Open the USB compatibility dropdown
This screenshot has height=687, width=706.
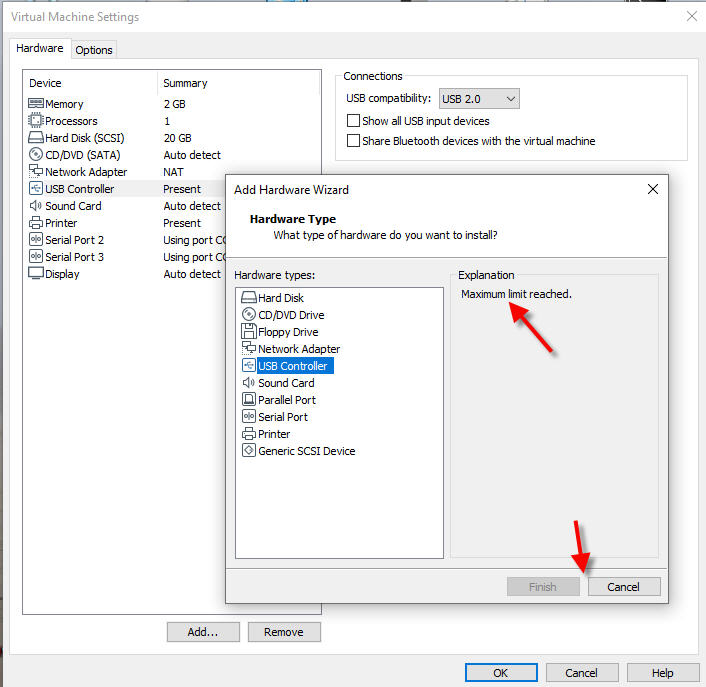479,98
